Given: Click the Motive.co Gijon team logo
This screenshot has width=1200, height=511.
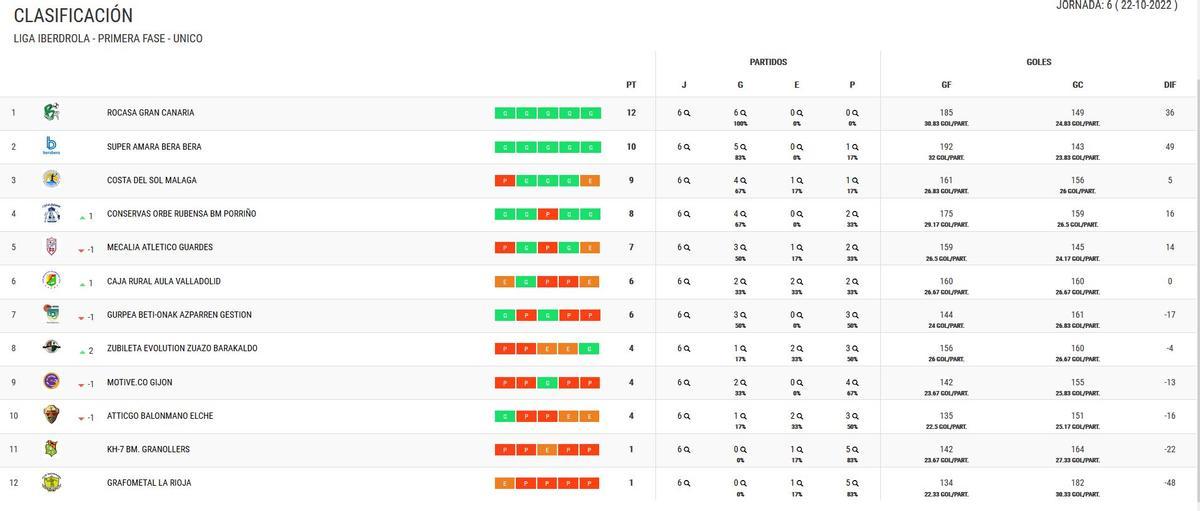Looking at the screenshot, I should (51, 382).
